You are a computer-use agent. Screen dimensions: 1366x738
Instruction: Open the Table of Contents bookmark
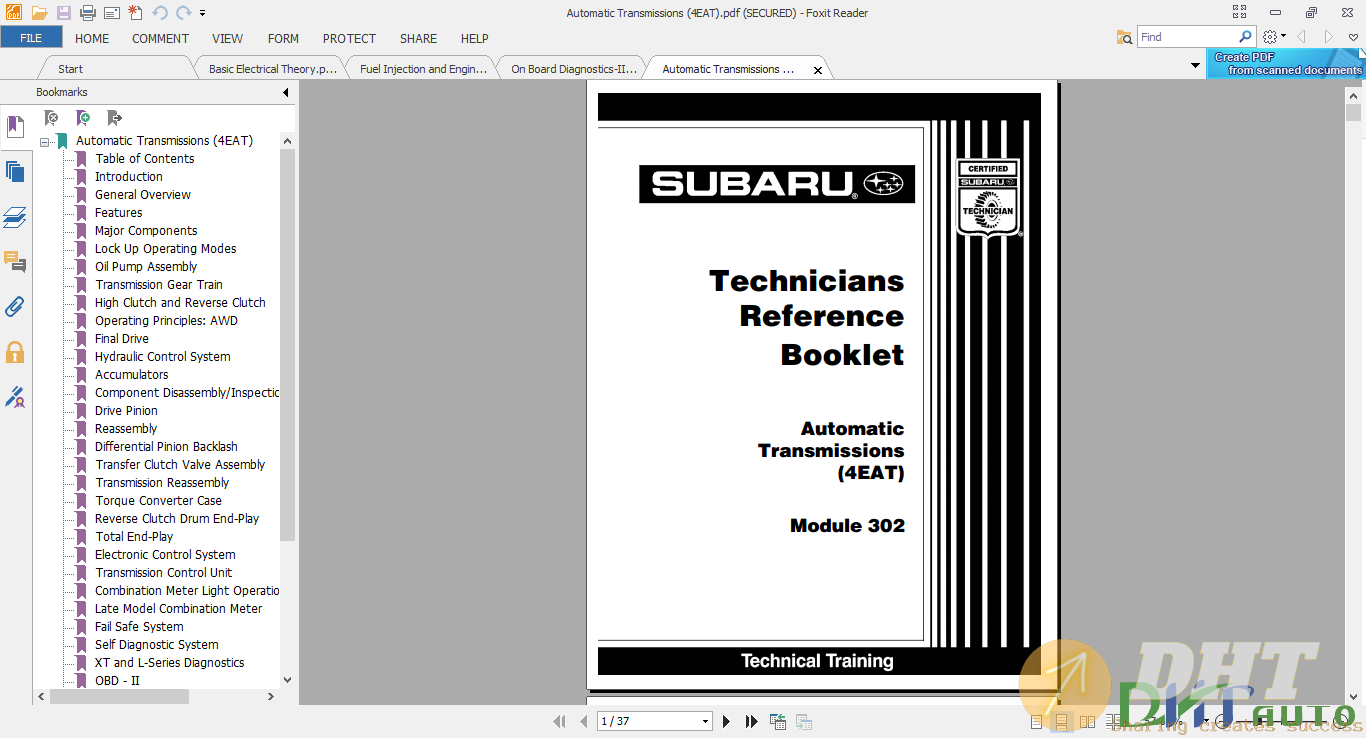click(x=144, y=159)
